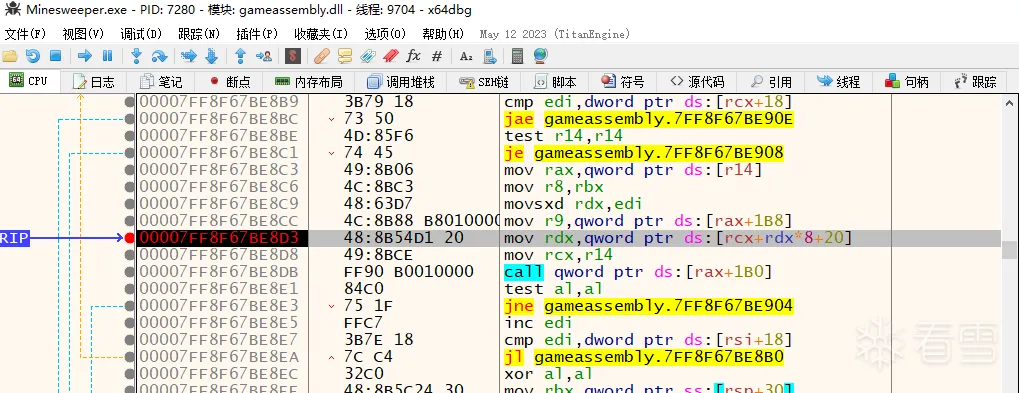The height and width of the screenshot is (393, 1019).
Task: Click the disassembly vertical scrollbar up arrow
Action: [1008, 103]
